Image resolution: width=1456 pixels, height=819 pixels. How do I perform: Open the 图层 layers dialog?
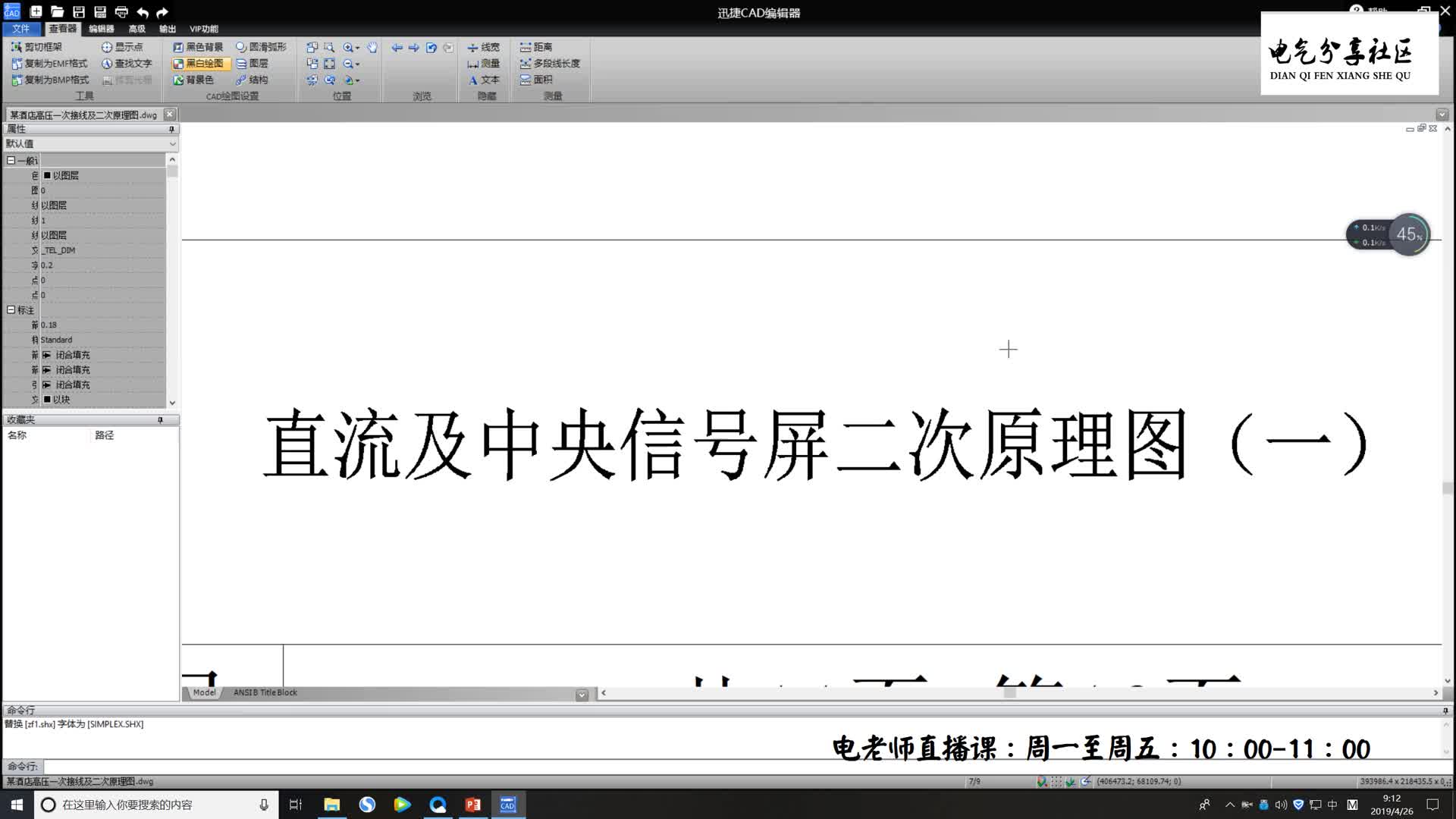click(252, 64)
